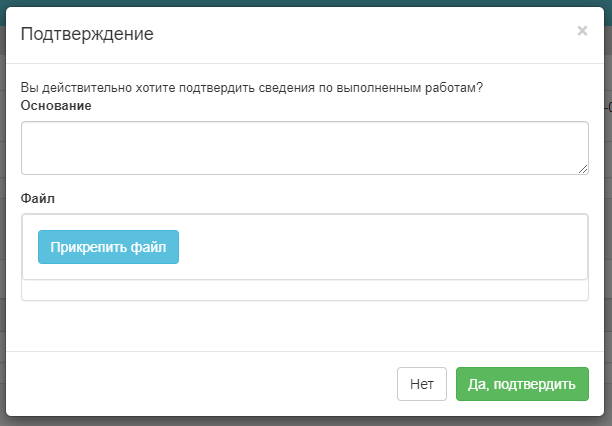Cancel confirmation using the white Нет button
Image resolution: width=612 pixels, height=426 pixels.
point(422,384)
